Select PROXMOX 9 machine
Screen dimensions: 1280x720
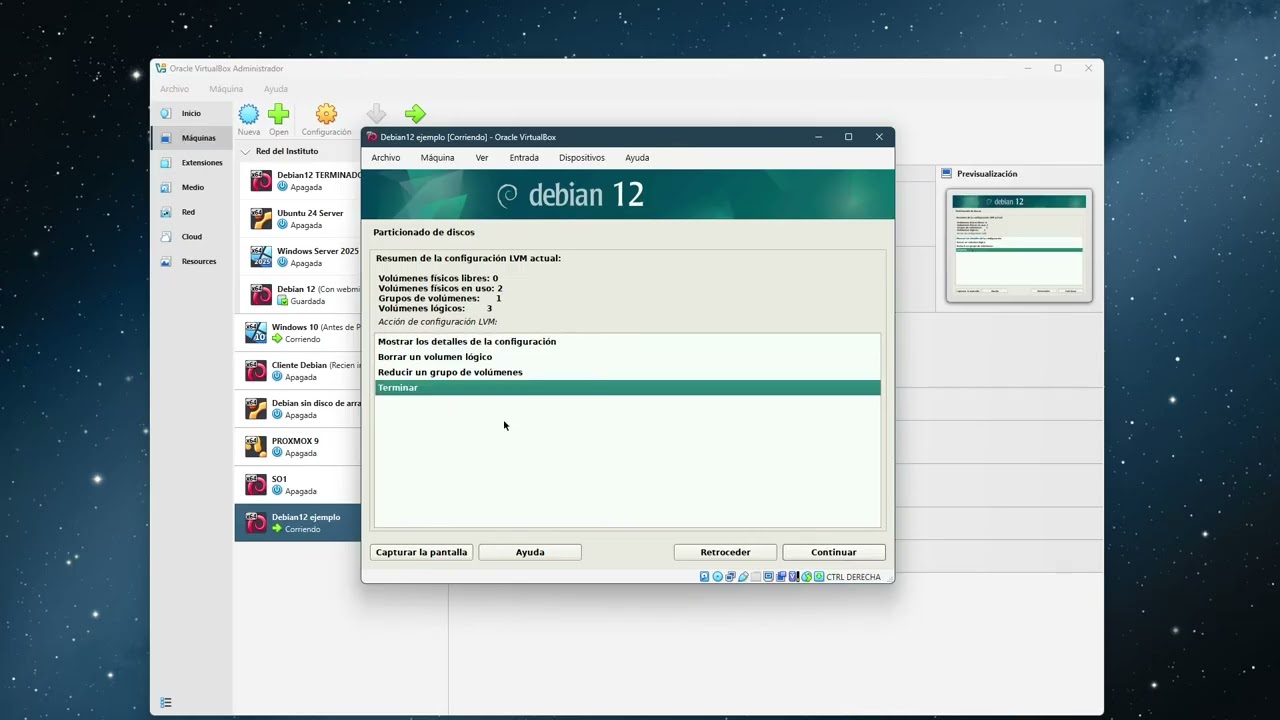[298, 447]
